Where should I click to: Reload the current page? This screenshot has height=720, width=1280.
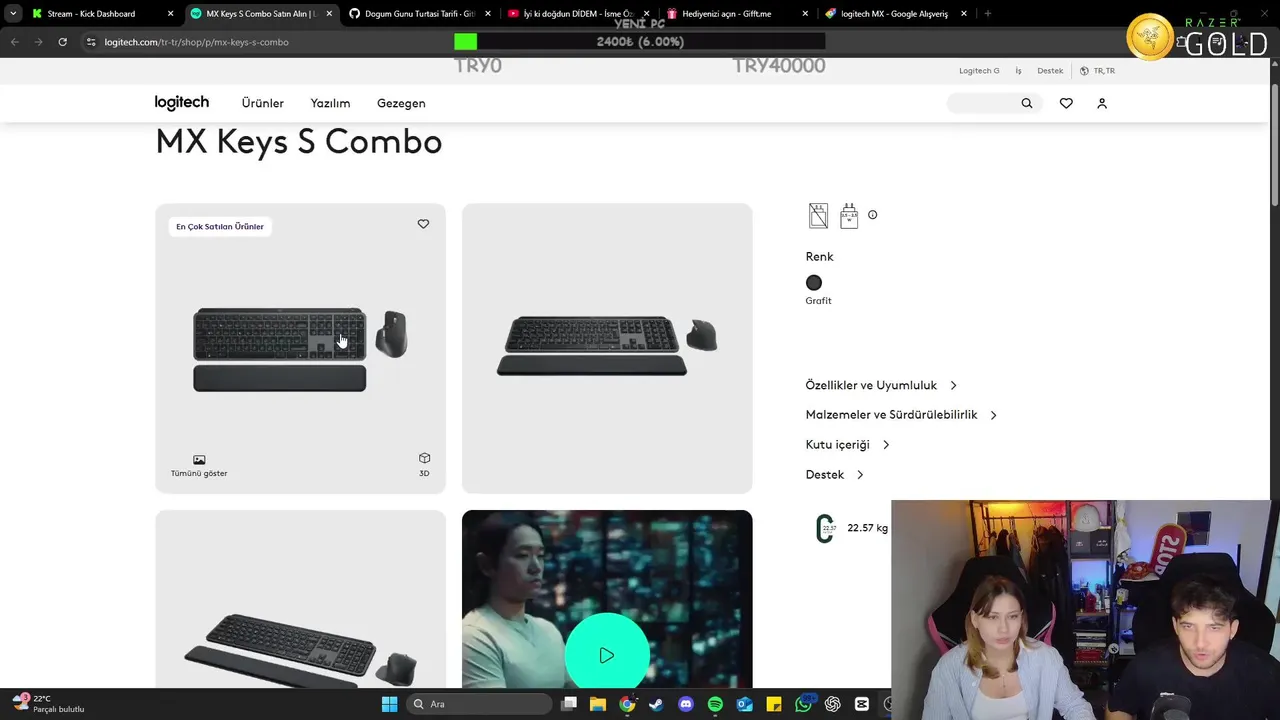coord(62,42)
